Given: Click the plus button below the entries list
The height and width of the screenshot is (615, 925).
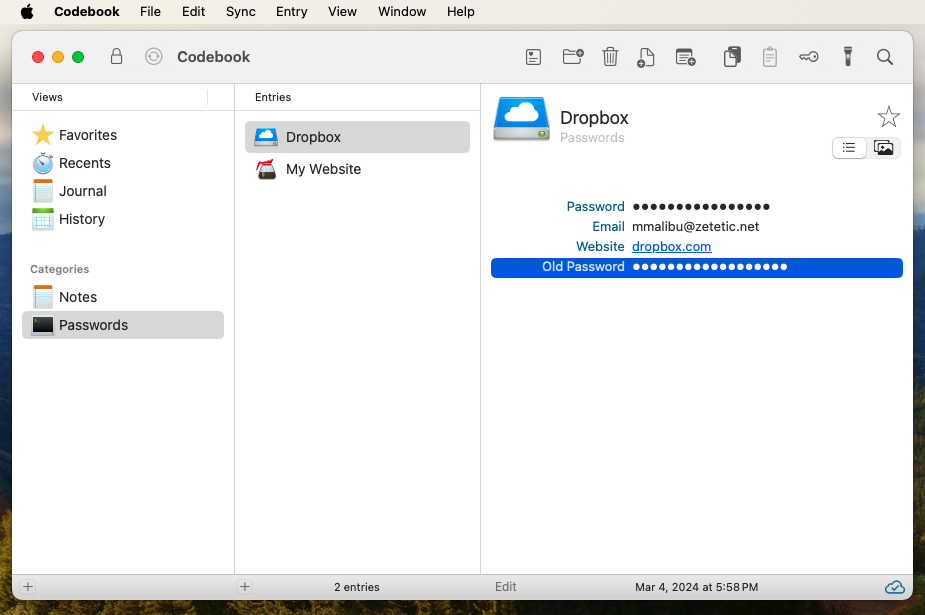Looking at the screenshot, I should click(x=245, y=587).
